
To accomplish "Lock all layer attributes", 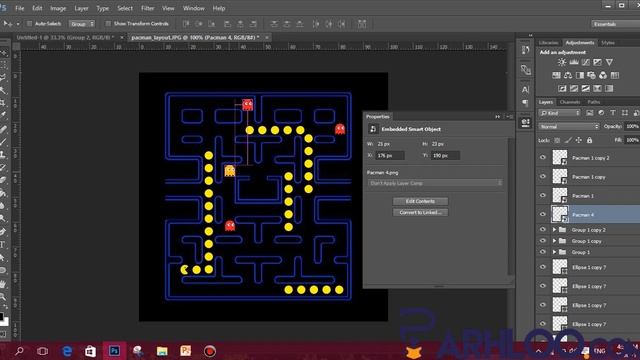I will click(589, 140).
